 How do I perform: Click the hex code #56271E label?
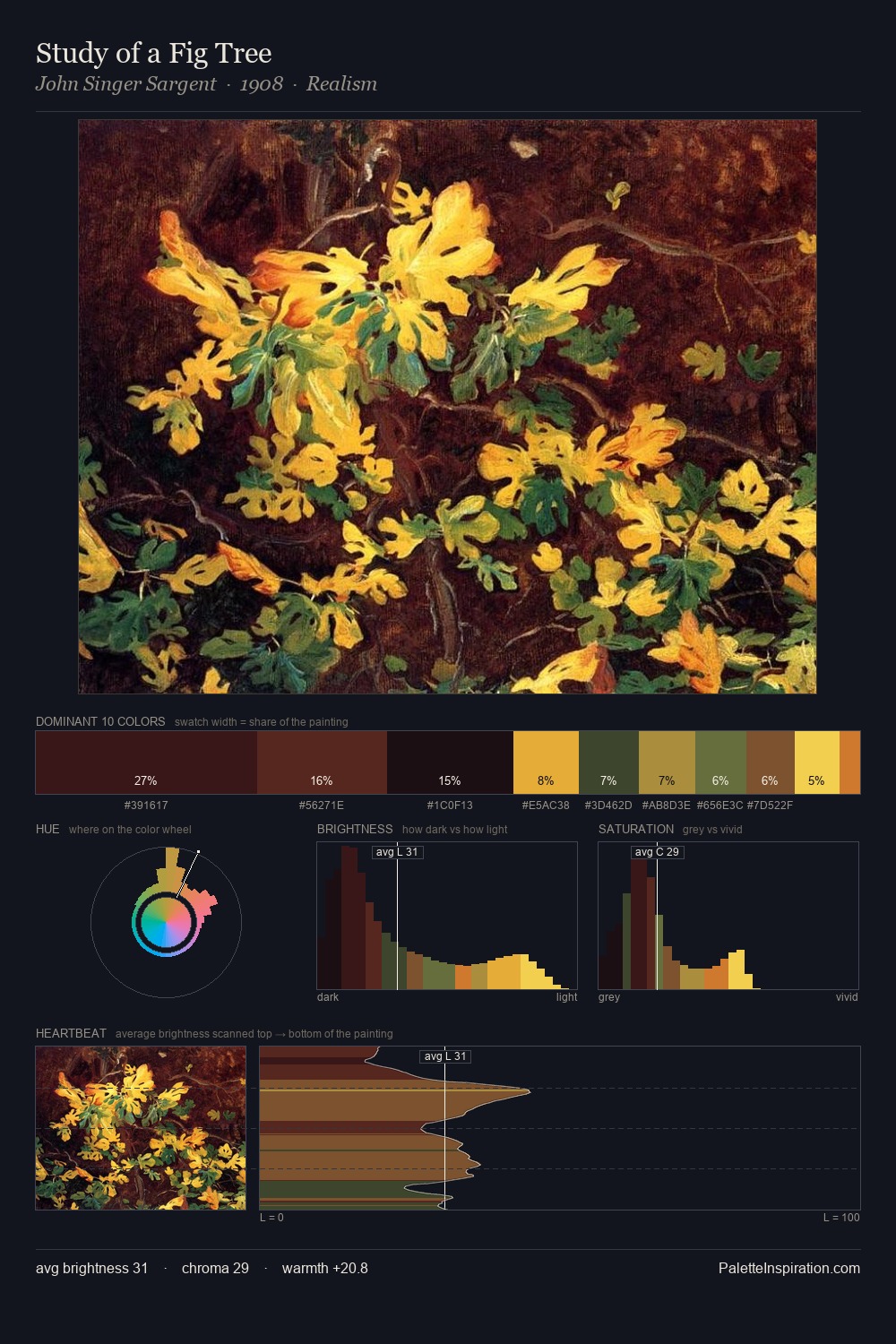coord(322,805)
